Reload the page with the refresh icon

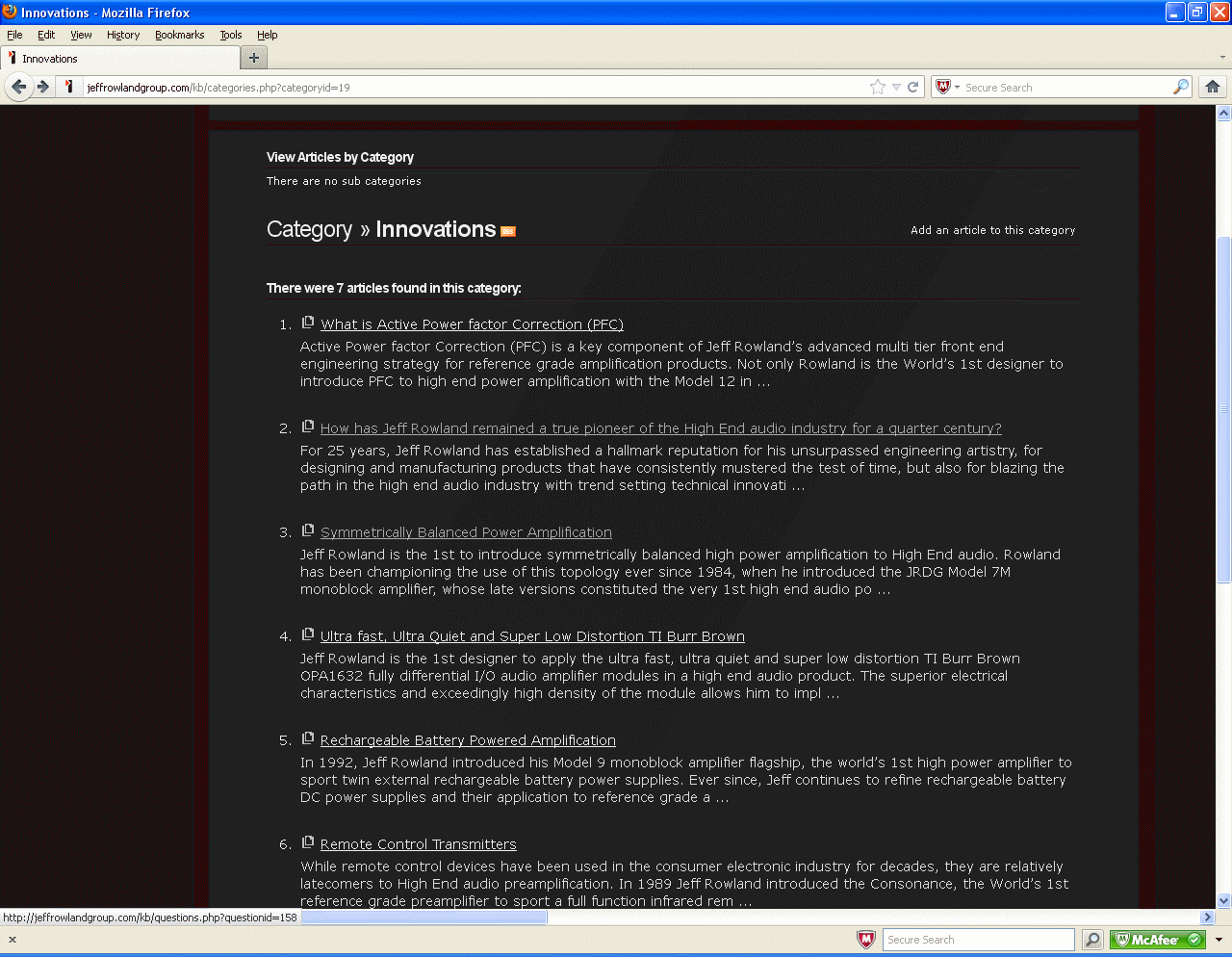coord(913,87)
